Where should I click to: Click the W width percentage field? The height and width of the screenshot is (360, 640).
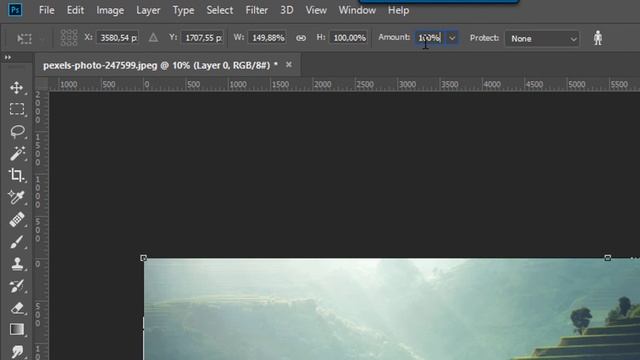pyautogui.click(x=267, y=38)
